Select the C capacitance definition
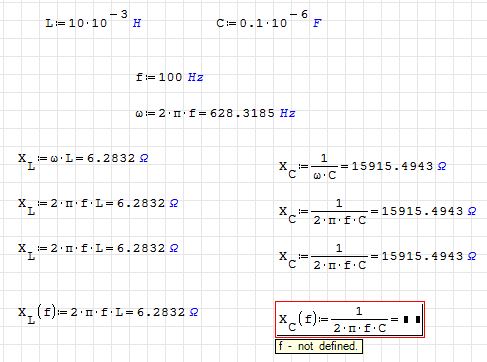Image resolution: width=487 pixels, height=362 pixels. coord(269,19)
